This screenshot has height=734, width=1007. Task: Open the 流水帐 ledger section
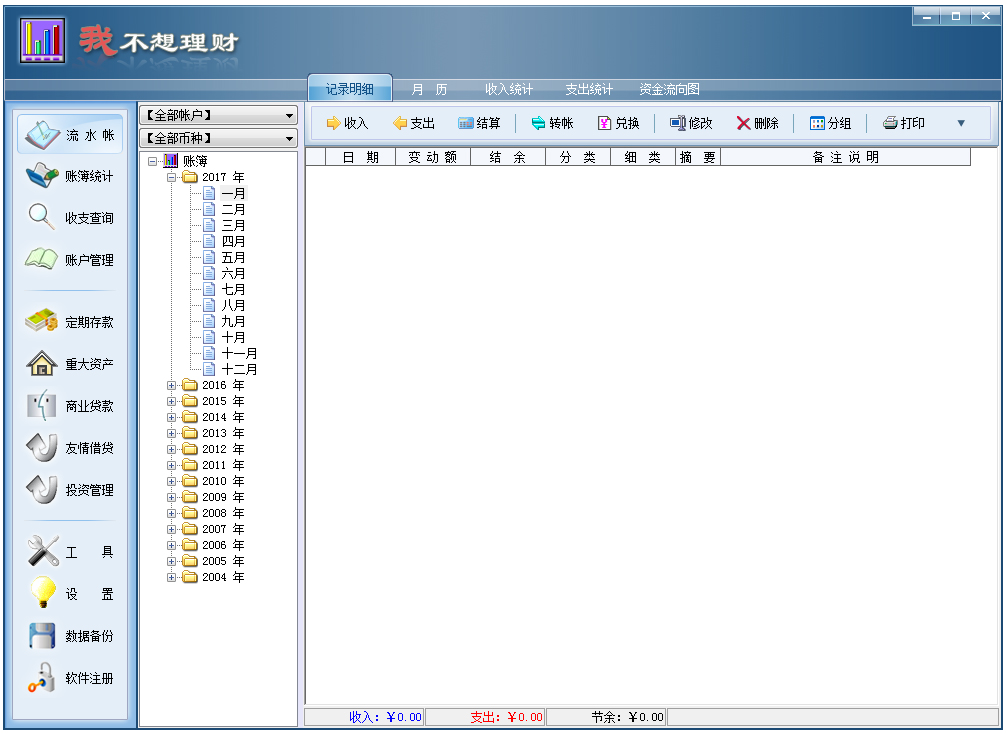70,134
